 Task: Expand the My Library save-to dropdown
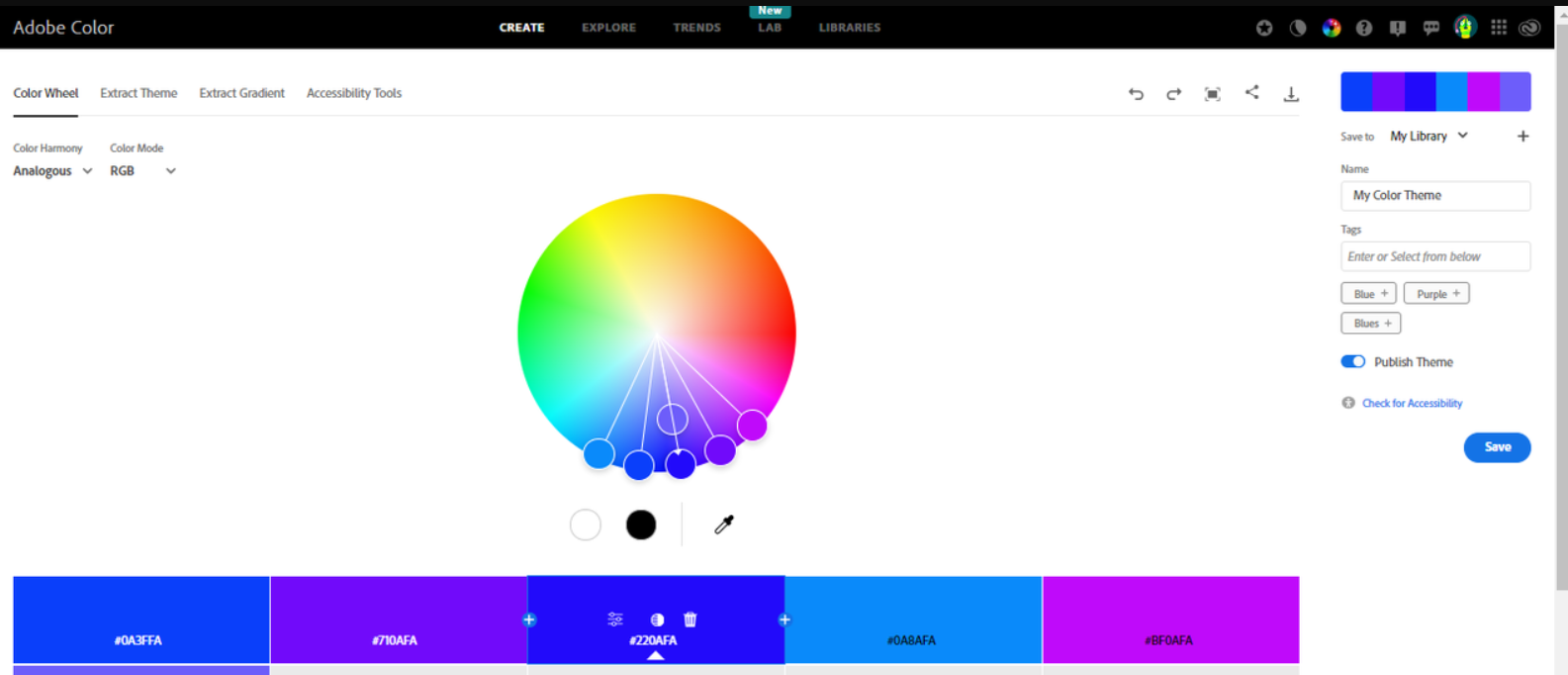[1429, 137]
